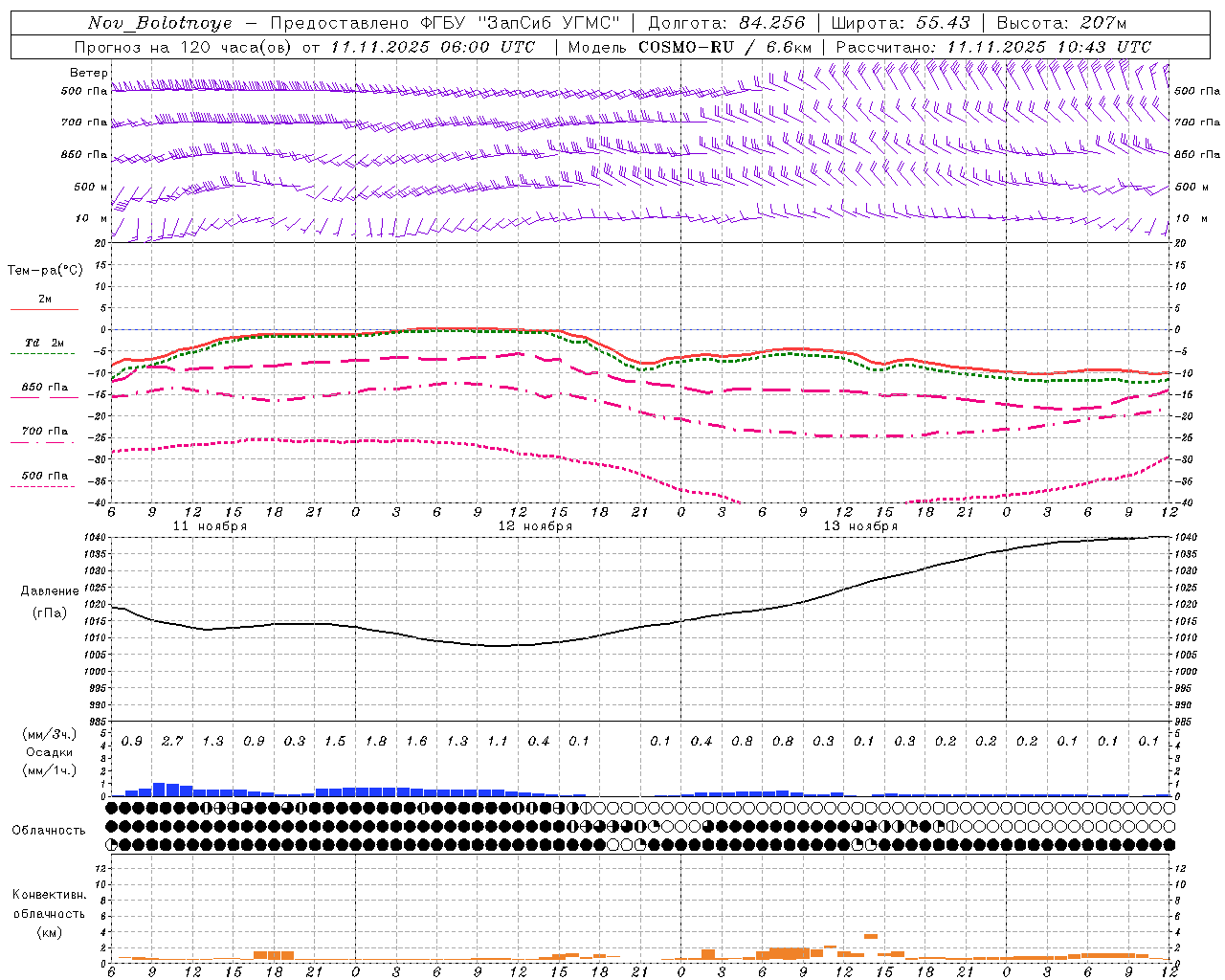Click the date label "13 ноября"
Viewport: 1225px width, 980px height.
coord(860,526)
